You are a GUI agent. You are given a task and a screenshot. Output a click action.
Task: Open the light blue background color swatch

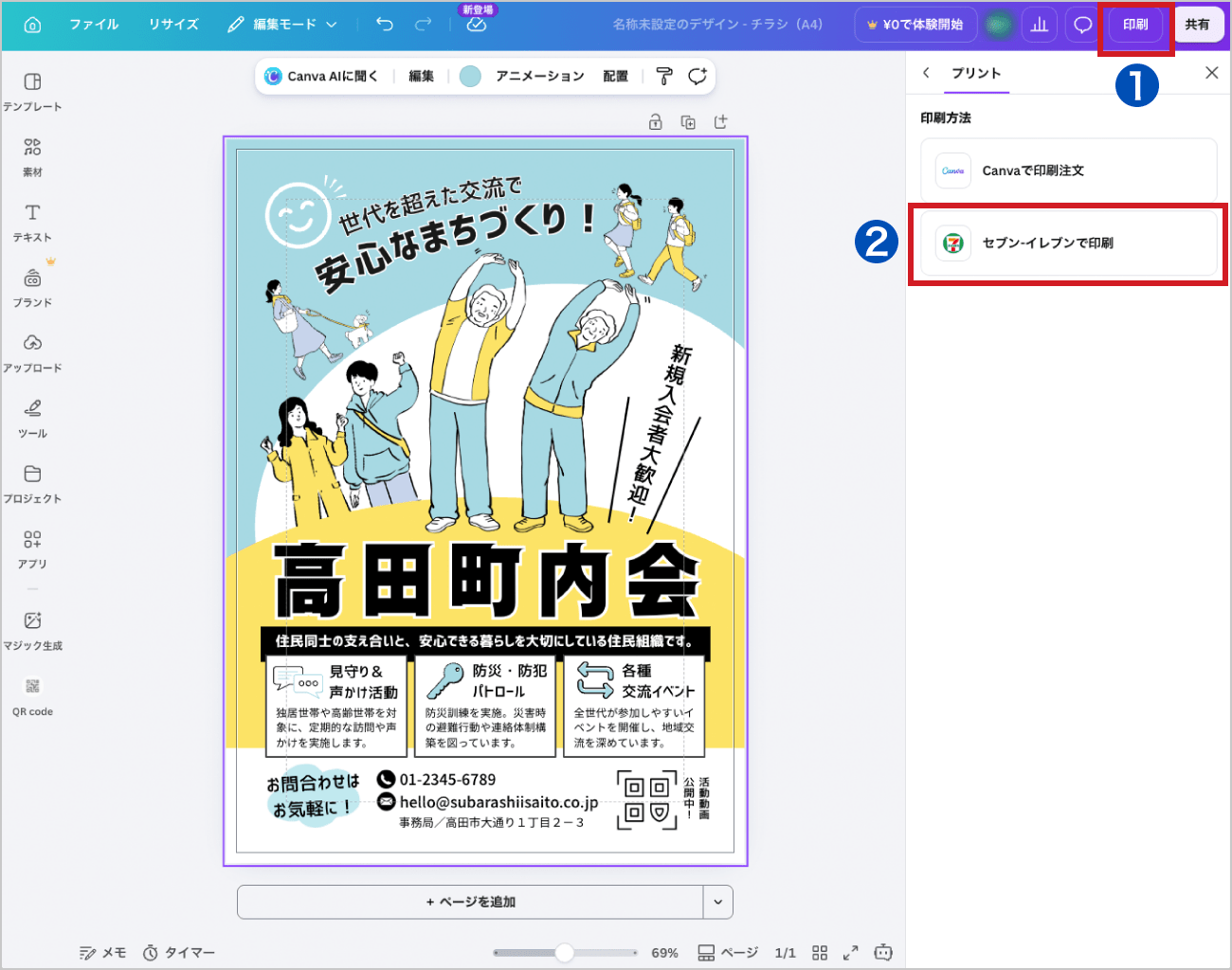[x=470, y=77]
